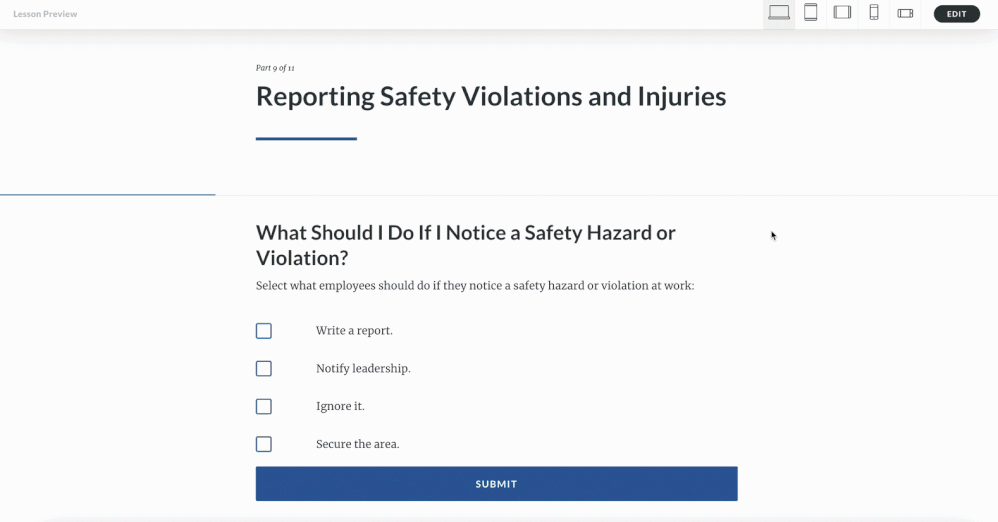The image size is (998, 522).
Task: Click the lesson title heading
Action: point(490,96)
